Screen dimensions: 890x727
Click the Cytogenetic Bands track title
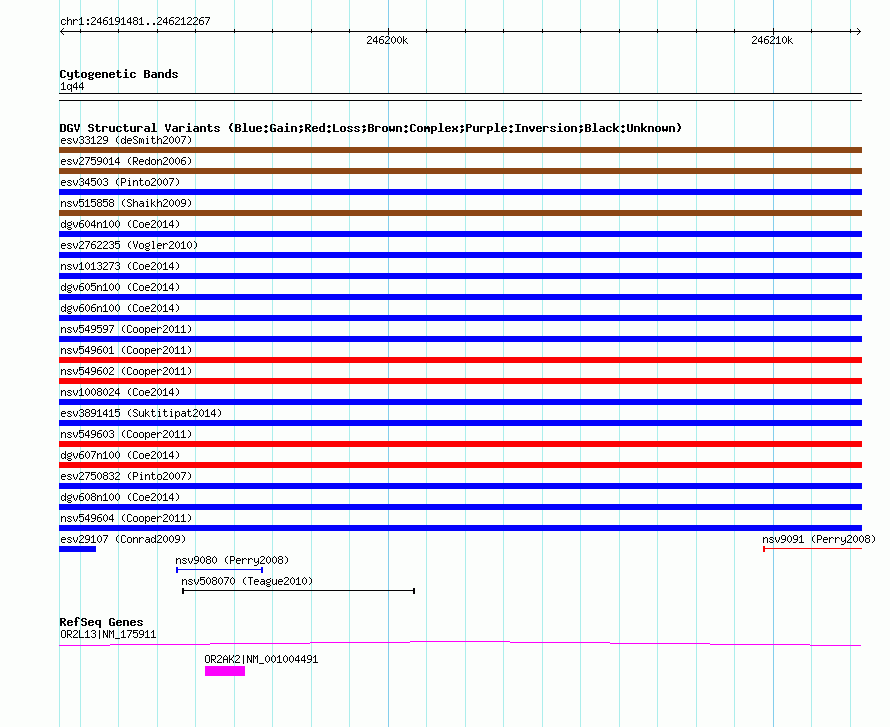tap(119, 74)
